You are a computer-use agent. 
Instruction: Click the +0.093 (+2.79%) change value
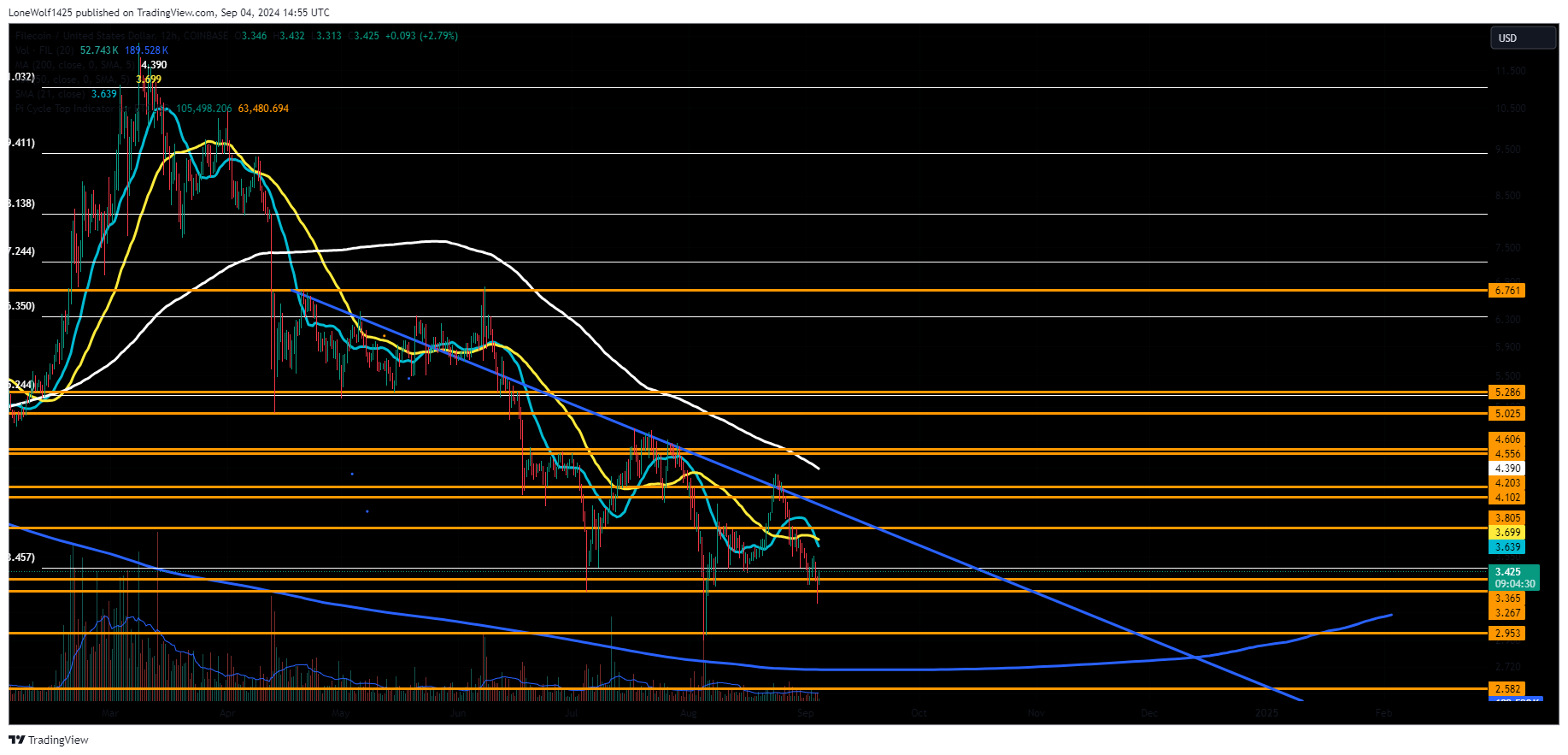421,36
